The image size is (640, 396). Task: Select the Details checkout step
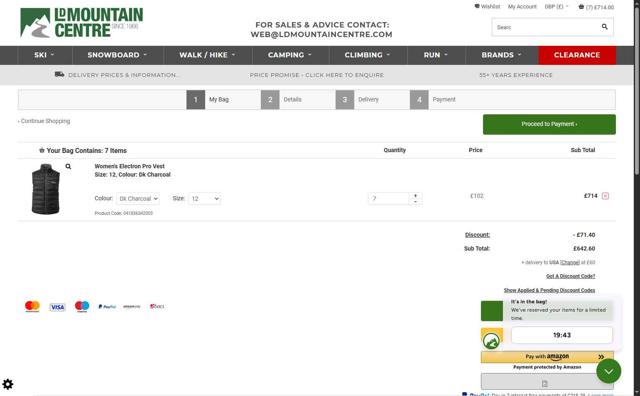click(x=282, y=100)
